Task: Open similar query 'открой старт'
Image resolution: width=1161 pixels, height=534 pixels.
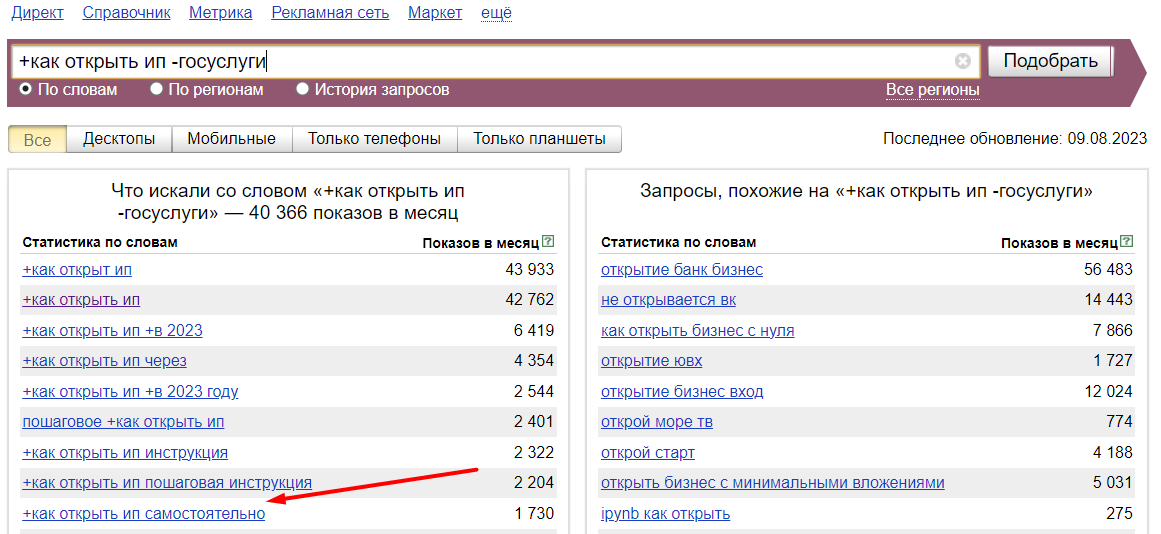Action: point(648,453)
